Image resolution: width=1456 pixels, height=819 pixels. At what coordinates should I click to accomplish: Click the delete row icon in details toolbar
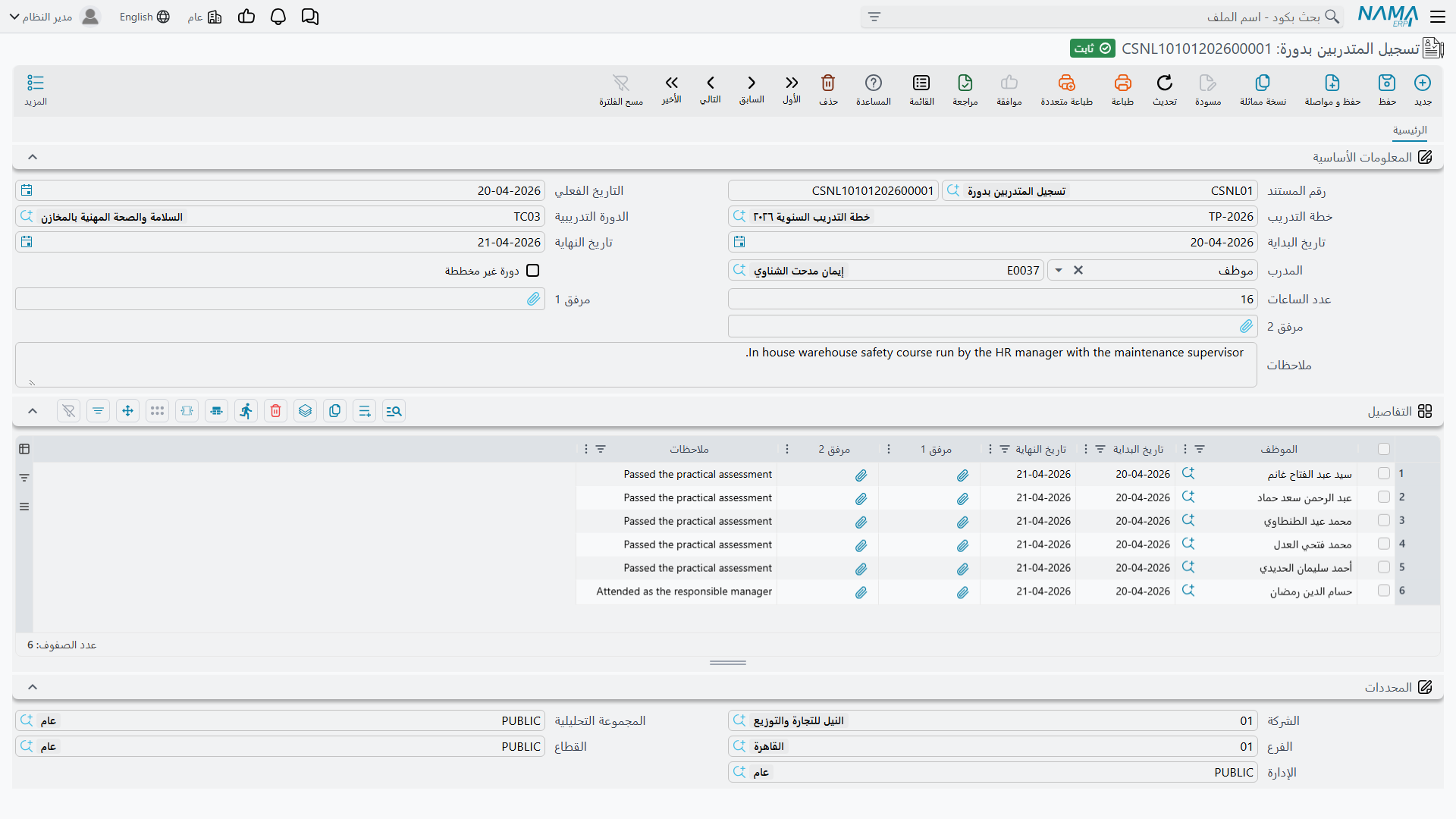click(x=275, y=411)
